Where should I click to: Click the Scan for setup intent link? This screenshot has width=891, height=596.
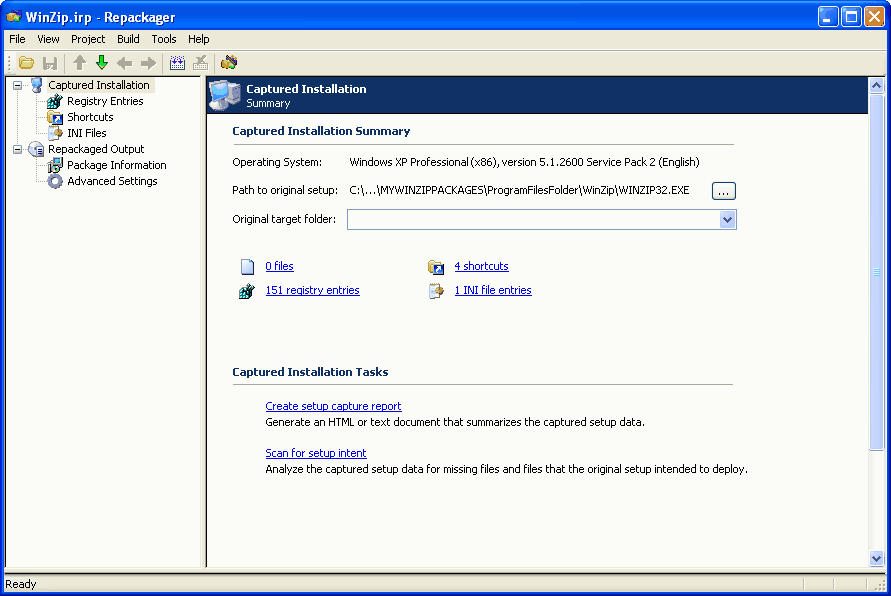tap(316, 453)
